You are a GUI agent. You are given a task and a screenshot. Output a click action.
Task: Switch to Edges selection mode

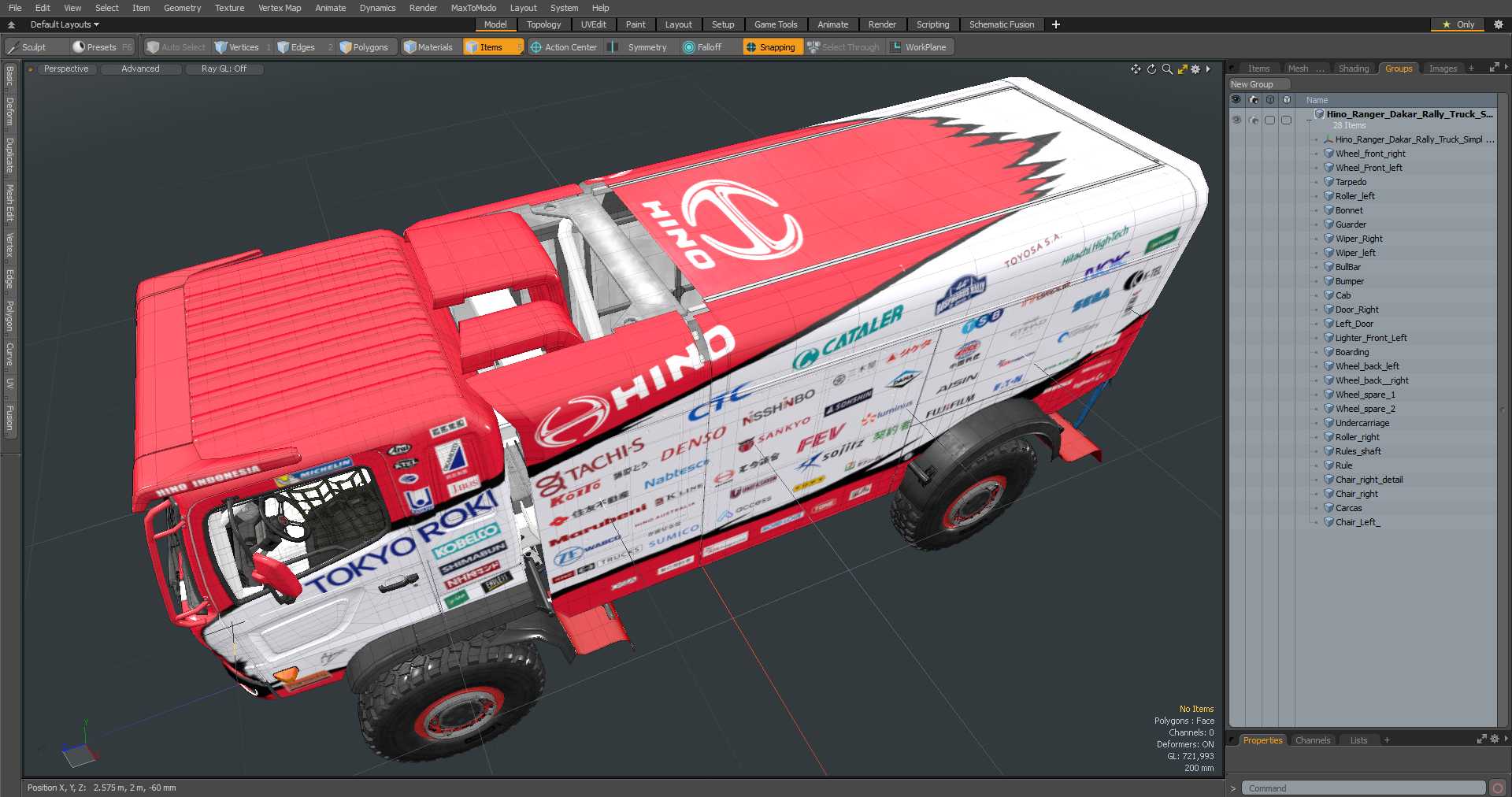tap(303, 47)
